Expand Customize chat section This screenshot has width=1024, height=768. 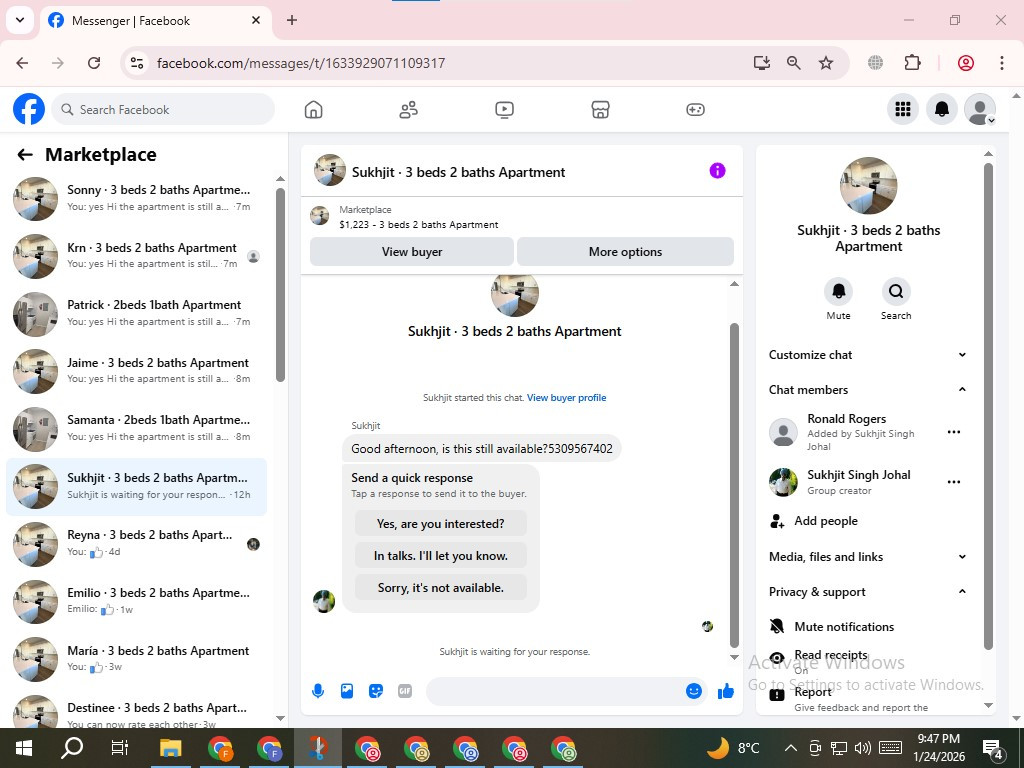pyautogui.click(x=868, y=355)
